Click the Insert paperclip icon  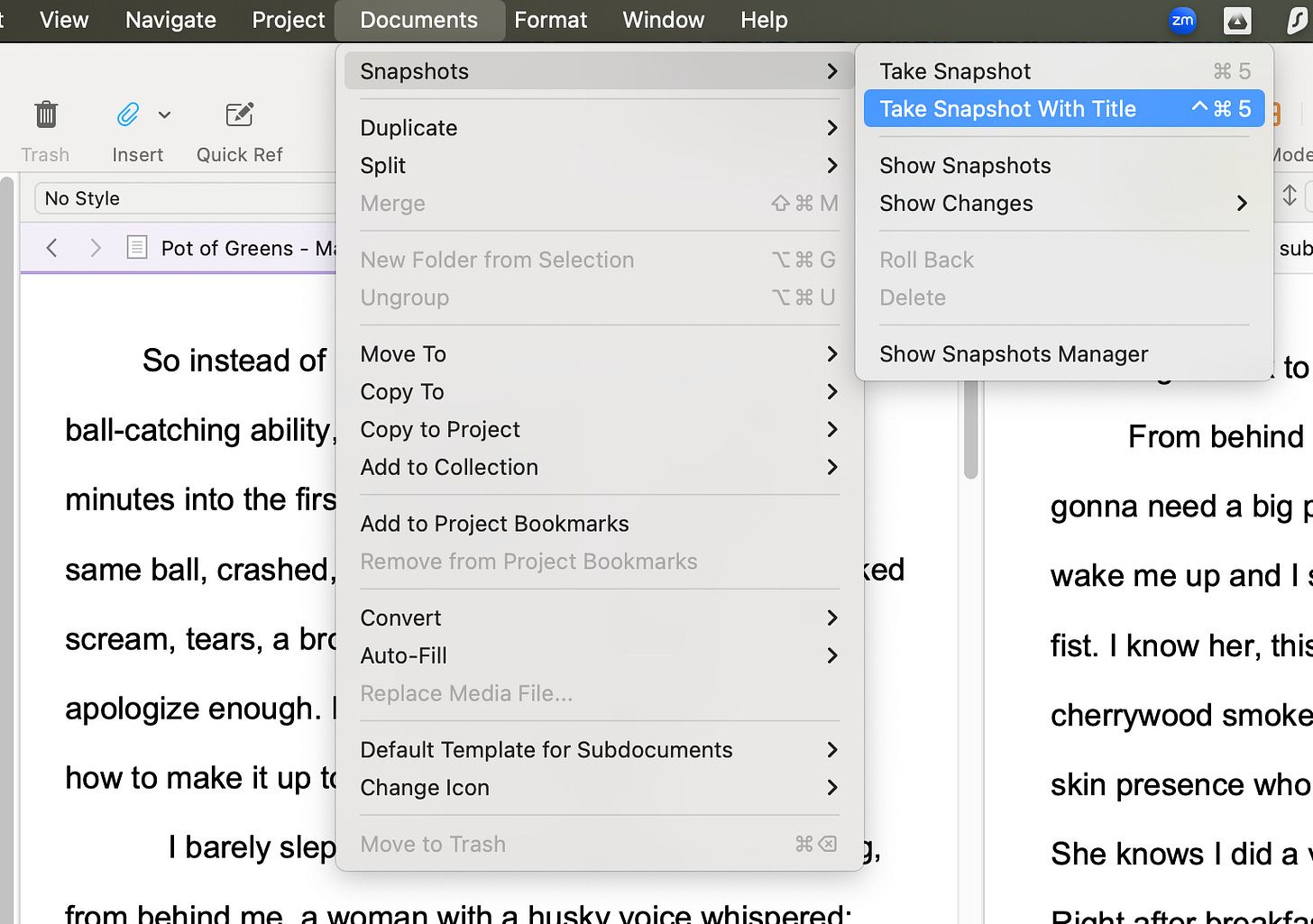coord(127,114)
